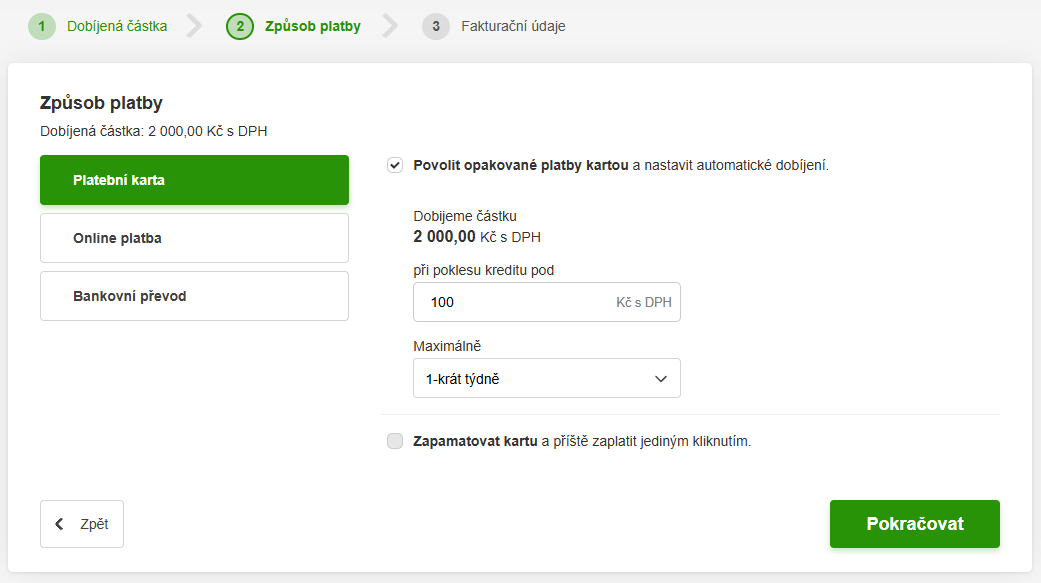Click the step 3 number circle
This screenshot has height=583, width=1041.
pyautogui.click(x=436, y=26)
